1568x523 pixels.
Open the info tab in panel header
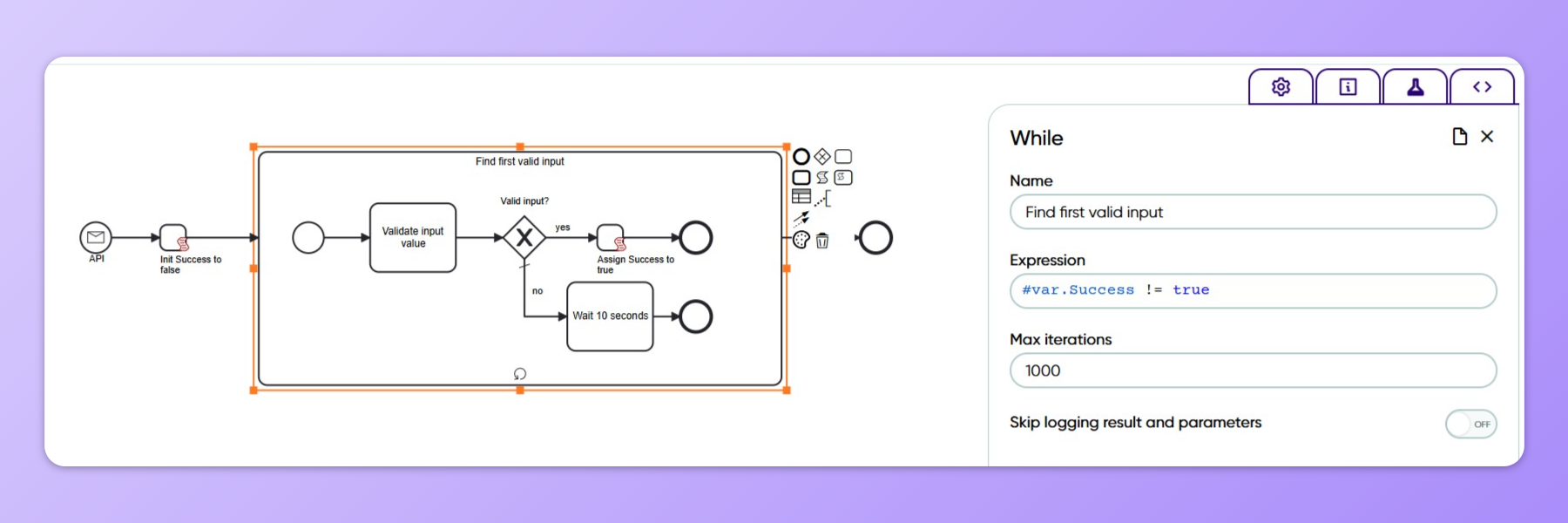1348,86
